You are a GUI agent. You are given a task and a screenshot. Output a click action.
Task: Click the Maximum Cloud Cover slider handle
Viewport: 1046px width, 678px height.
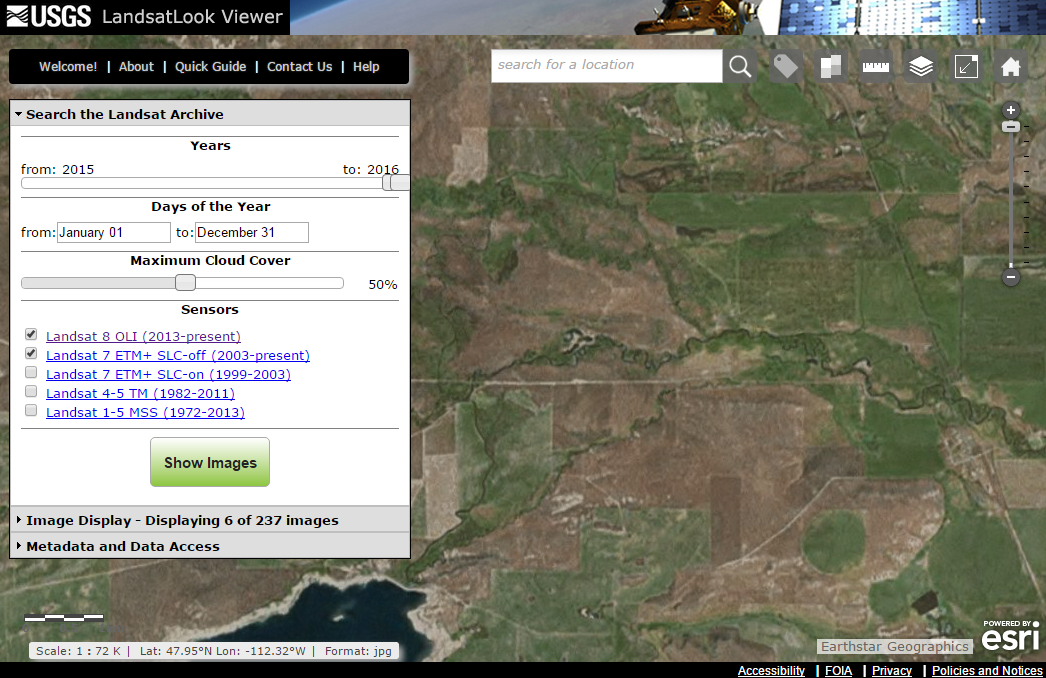[185, 283]
